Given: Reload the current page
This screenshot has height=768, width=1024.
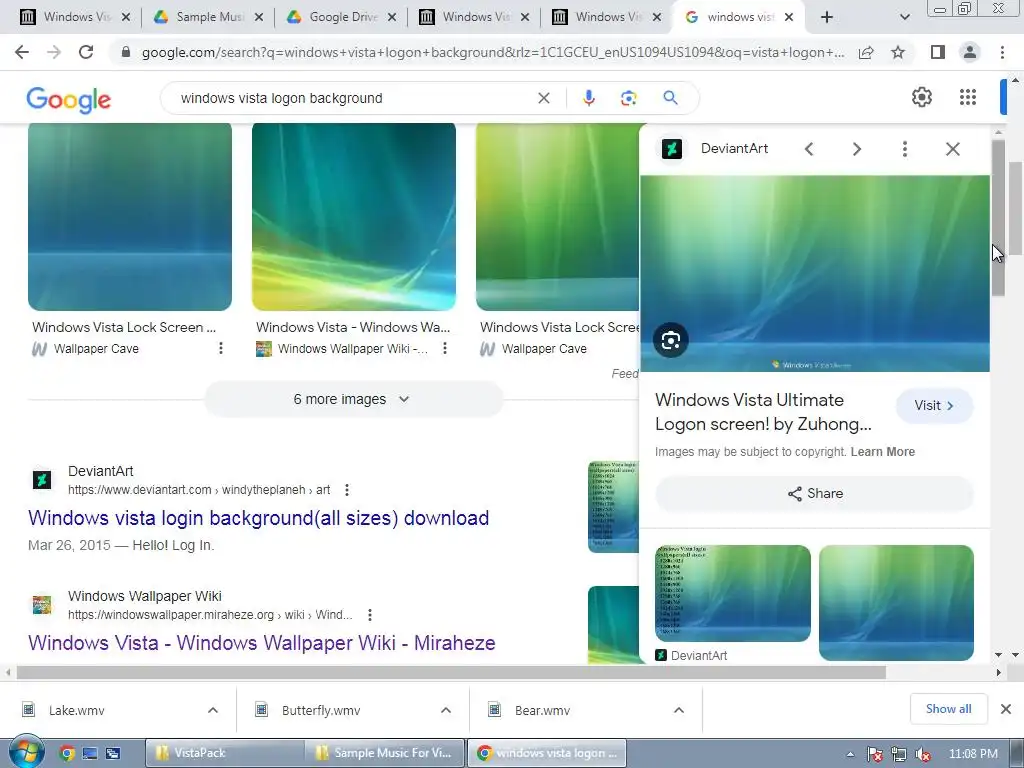Looking at the screenshot, I should pyautogui.click(x=86, y=52).
